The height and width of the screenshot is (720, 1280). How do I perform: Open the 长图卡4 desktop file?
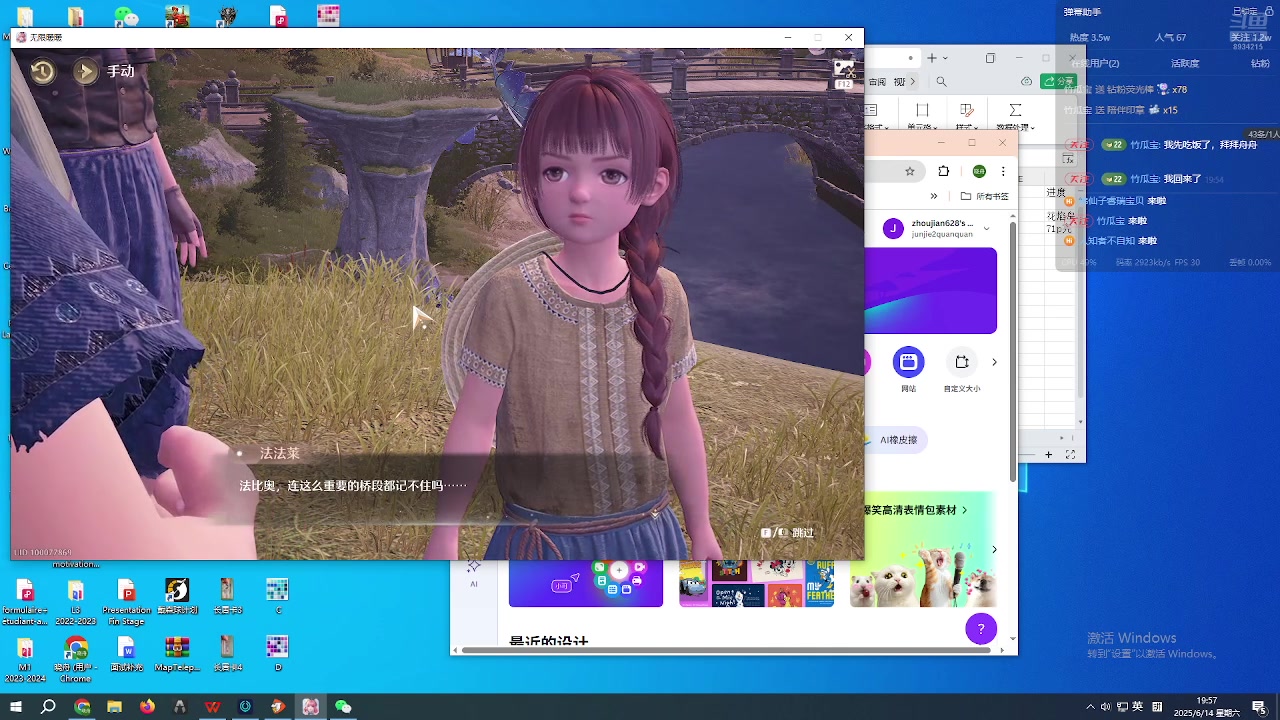coord(227,653)
